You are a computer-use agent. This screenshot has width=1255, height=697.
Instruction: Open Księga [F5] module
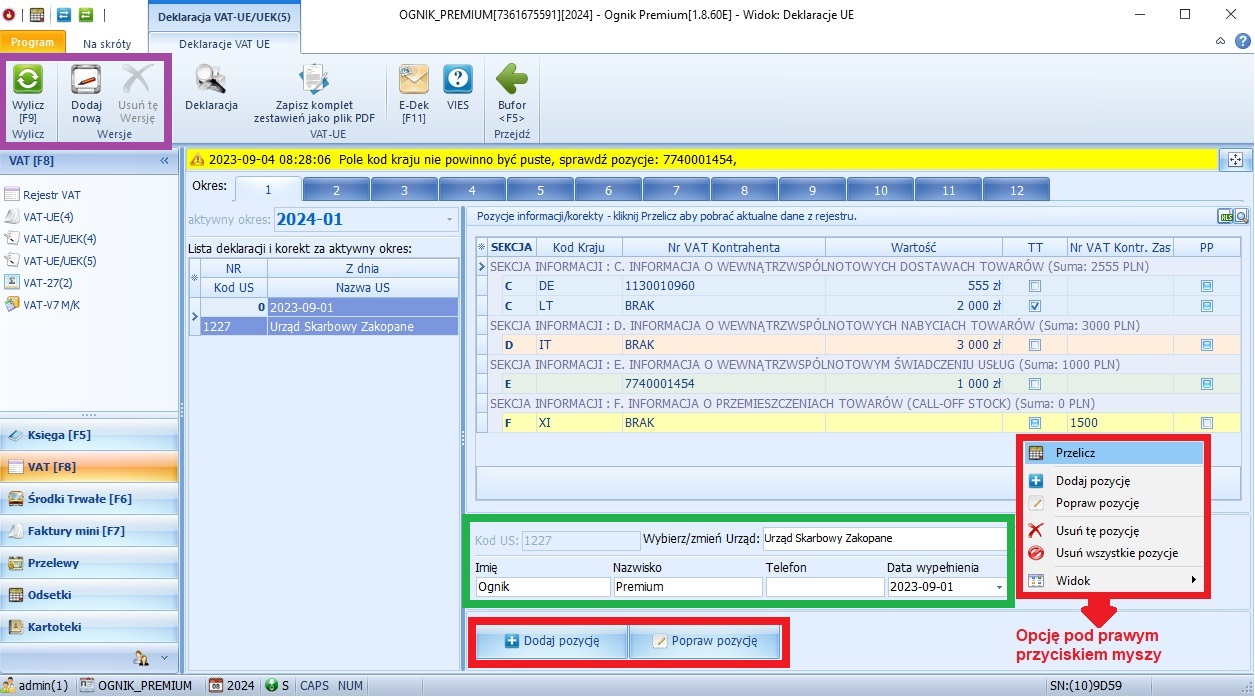point(90,435)
